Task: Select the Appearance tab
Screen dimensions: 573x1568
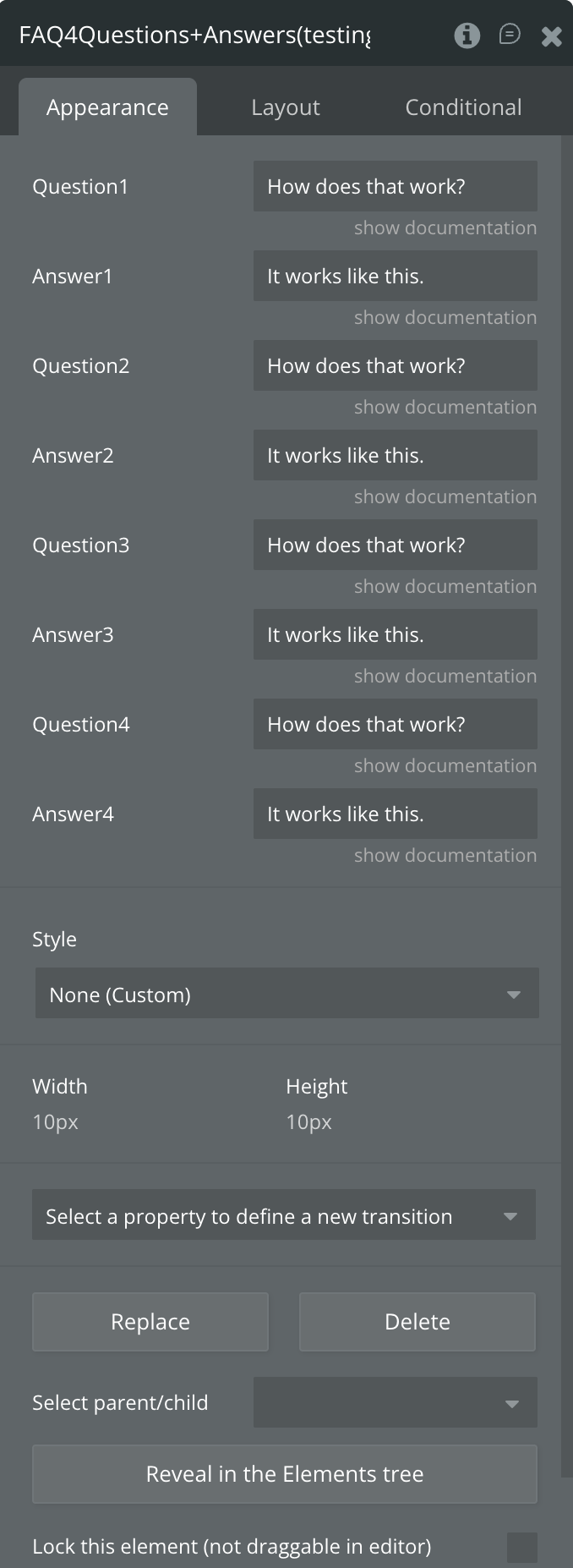Action: [x=107, y=107]
